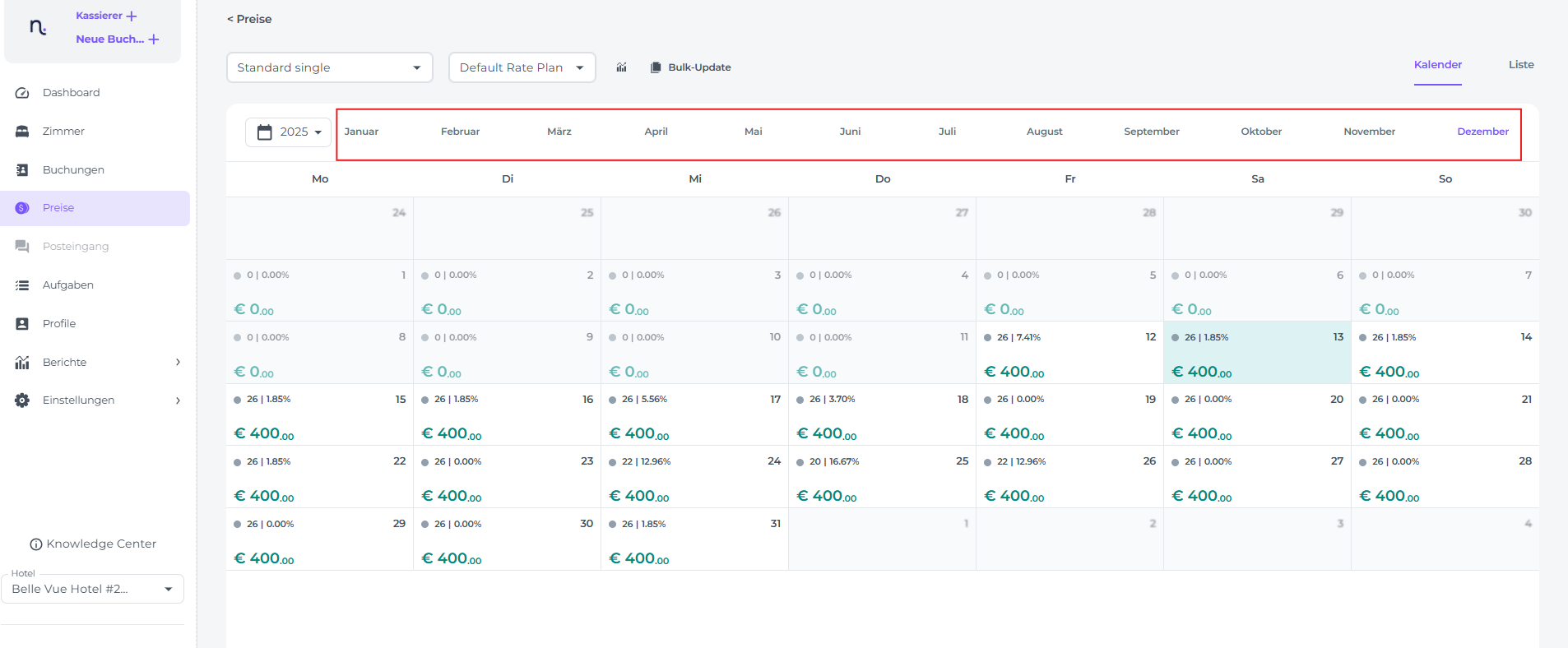Click the Aufgaben list icon
Viewport: 1568px width, 648px height.
coord(22,285)
